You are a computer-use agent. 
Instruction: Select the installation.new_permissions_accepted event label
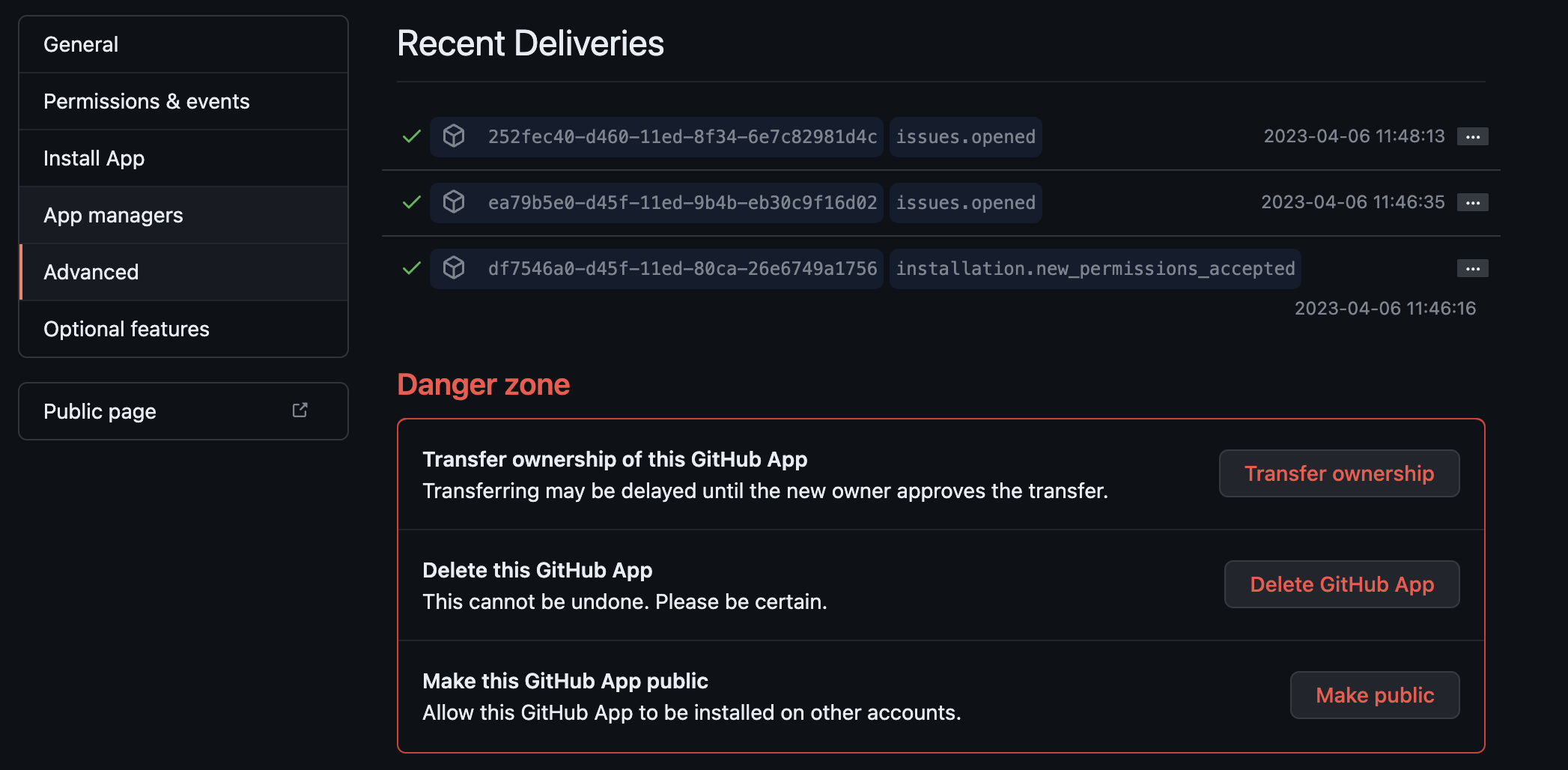[x=1096, y=269]
